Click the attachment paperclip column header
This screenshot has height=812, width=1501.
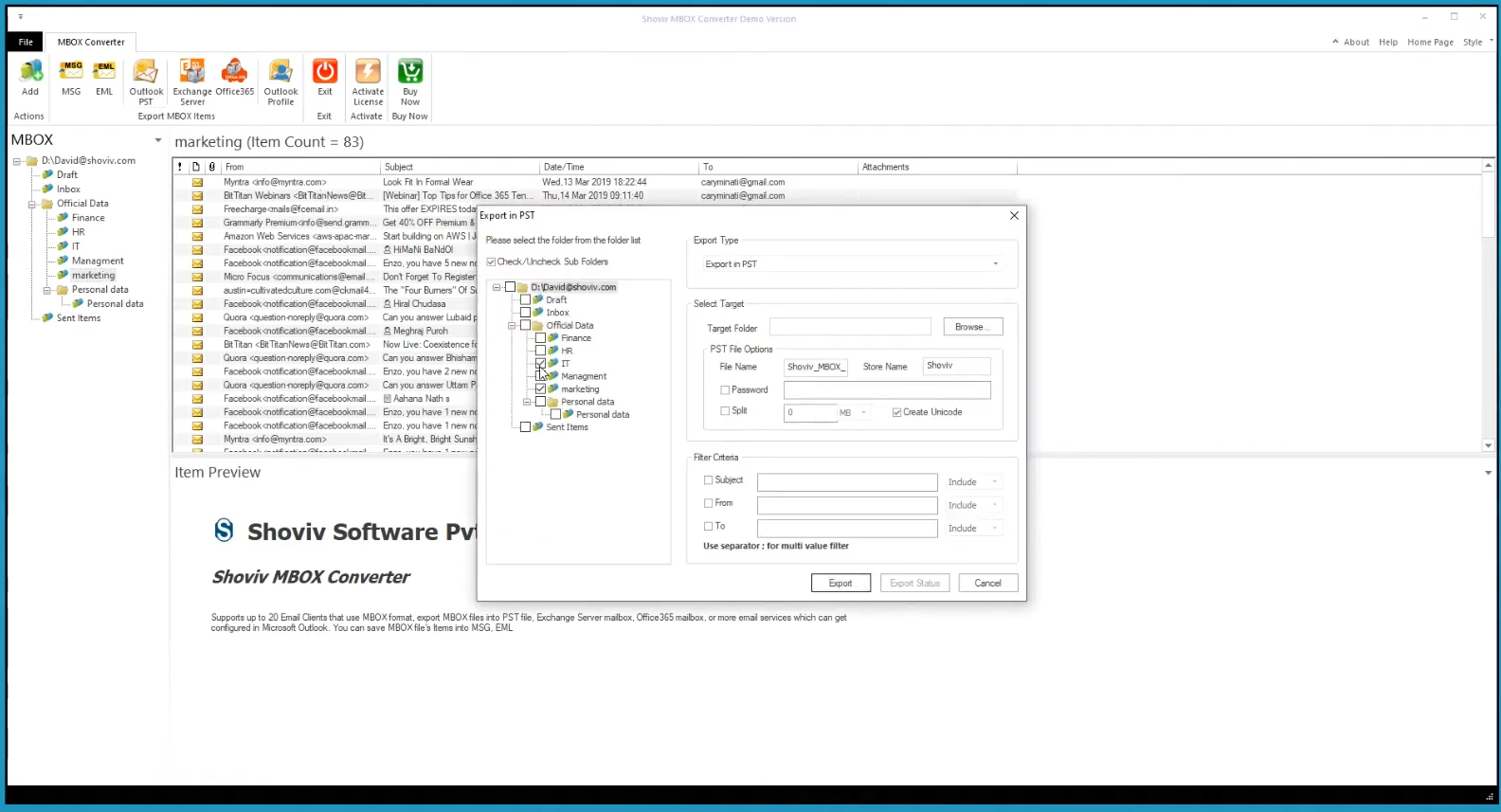coord(212,167)
